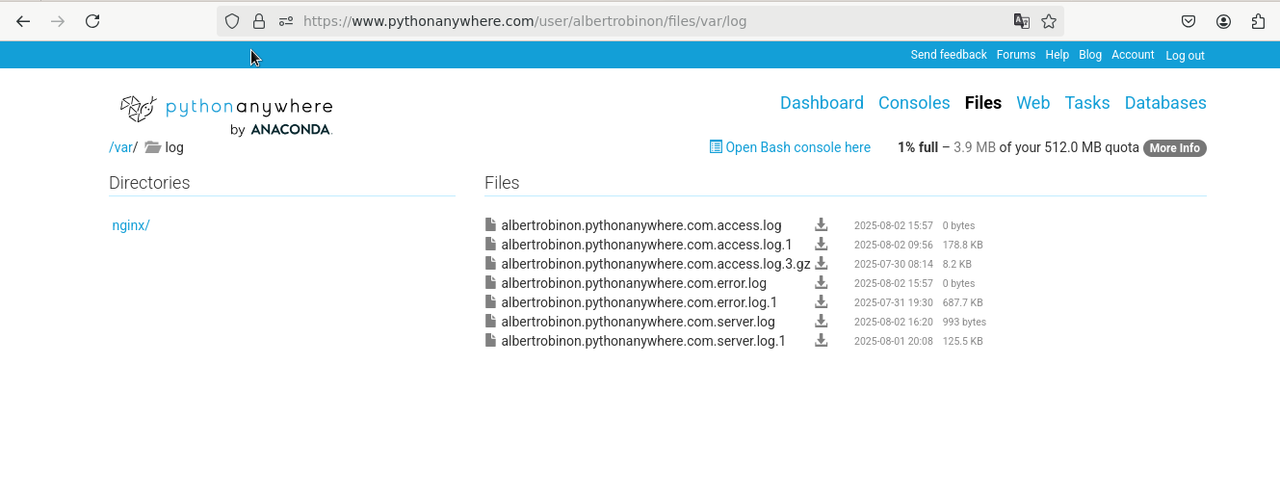
Task: Open the Account link
Action: pos(1133,55)
